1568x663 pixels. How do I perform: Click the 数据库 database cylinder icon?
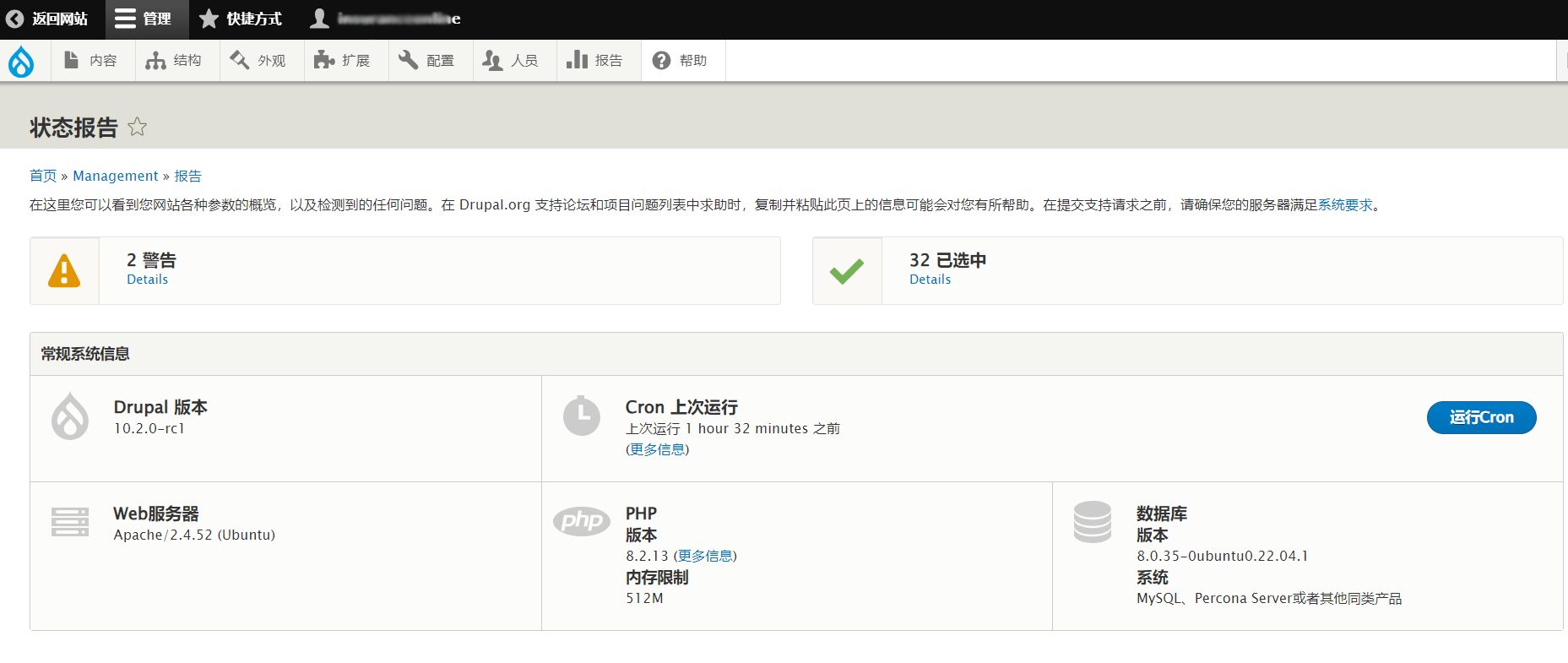1093,522
